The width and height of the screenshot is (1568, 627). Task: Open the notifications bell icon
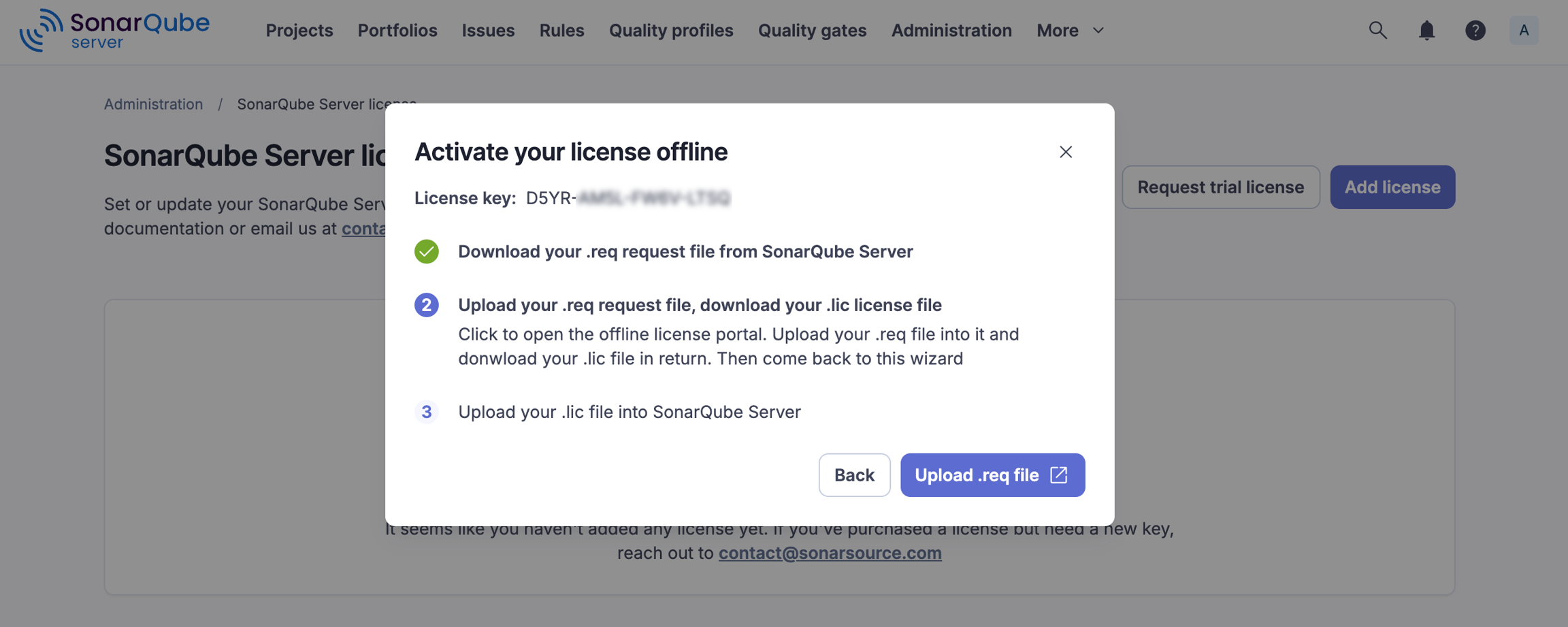click(1426, 30)
